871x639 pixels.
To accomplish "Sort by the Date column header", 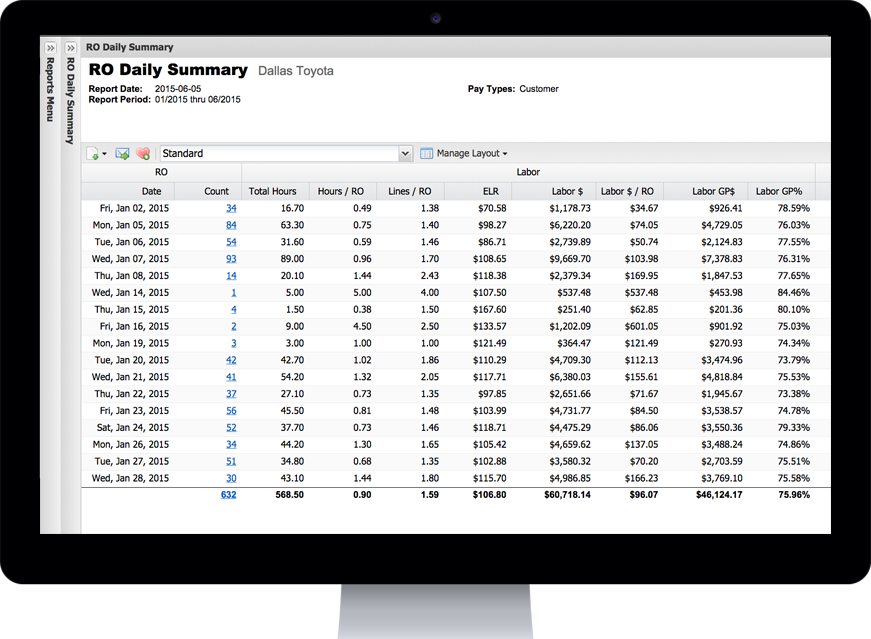I will tap(151, 191).
